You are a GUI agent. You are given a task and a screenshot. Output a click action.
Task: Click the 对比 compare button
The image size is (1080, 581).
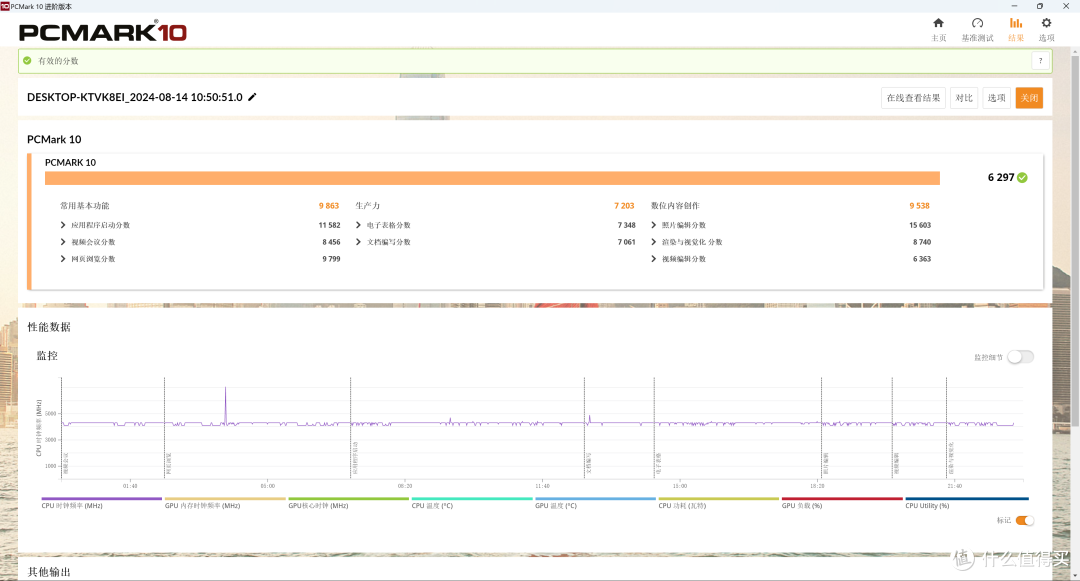click(x=964, y=98)
